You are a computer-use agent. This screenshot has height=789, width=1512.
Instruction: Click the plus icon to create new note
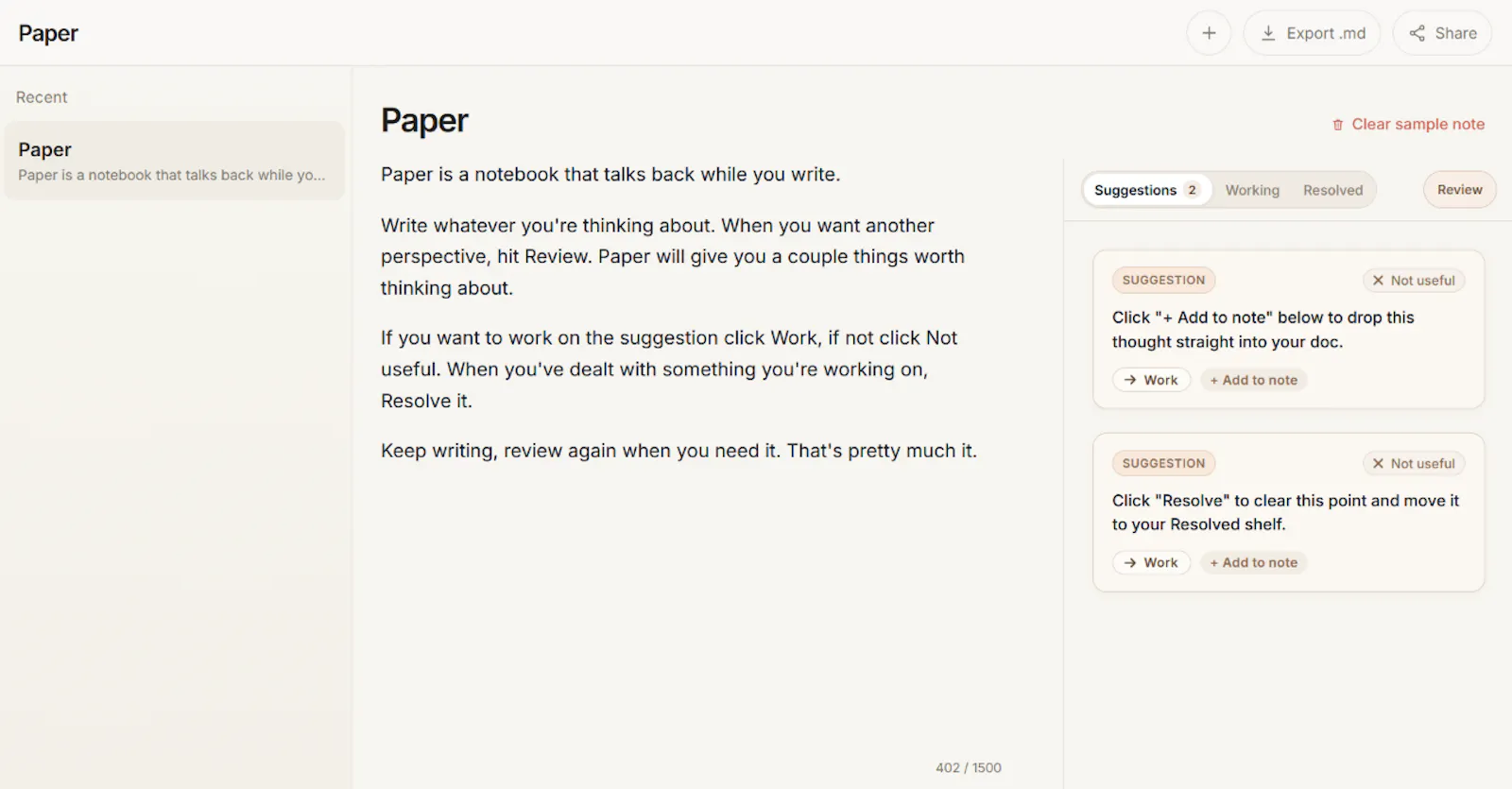pos(1209,33)
